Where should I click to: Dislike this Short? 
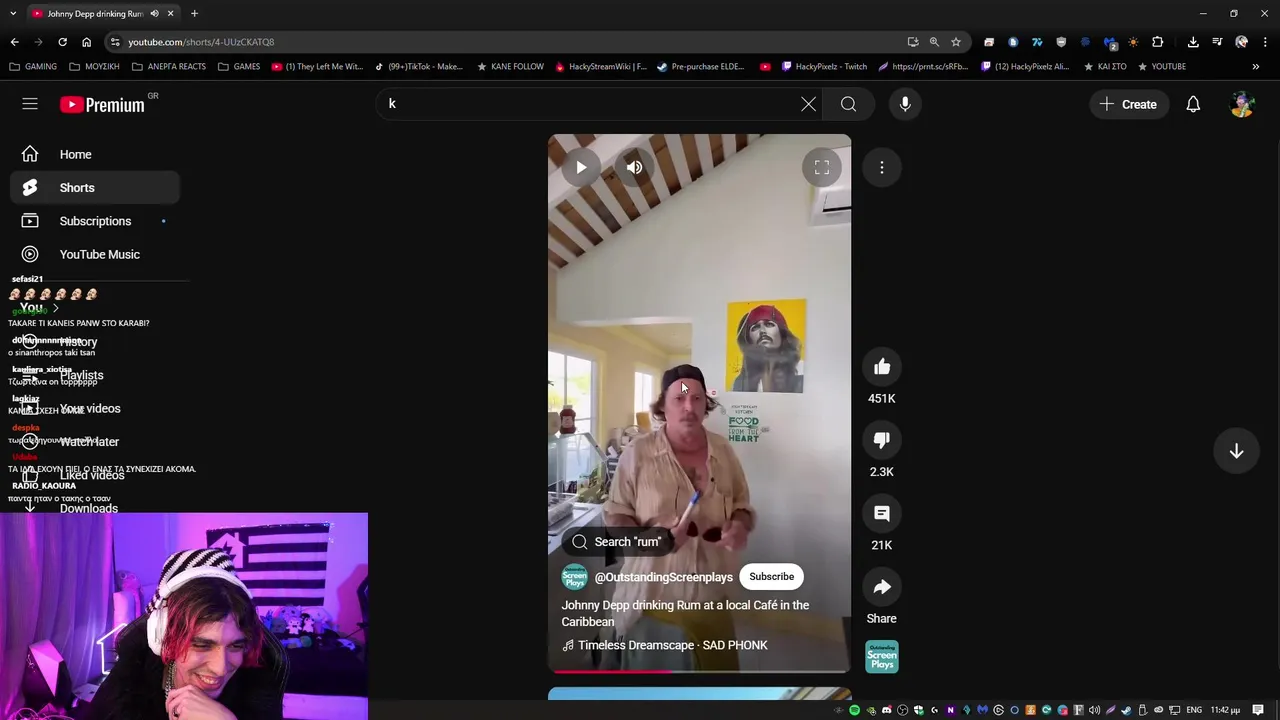[x=882, y=440]
